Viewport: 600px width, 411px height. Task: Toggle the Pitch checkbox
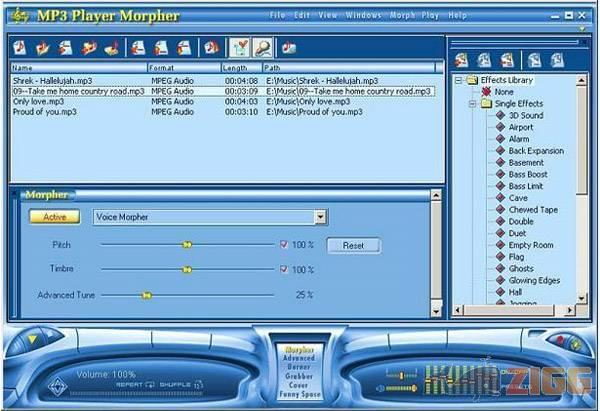[283, 244]
